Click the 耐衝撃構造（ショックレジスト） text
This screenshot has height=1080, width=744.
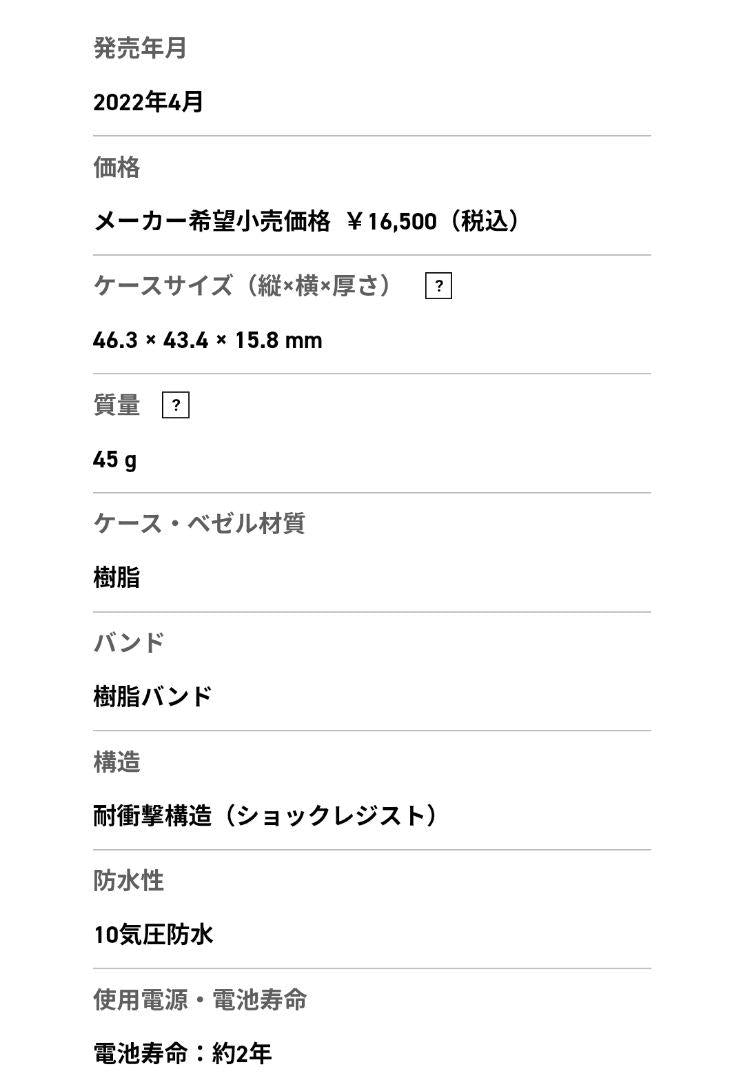pos(266,816)
